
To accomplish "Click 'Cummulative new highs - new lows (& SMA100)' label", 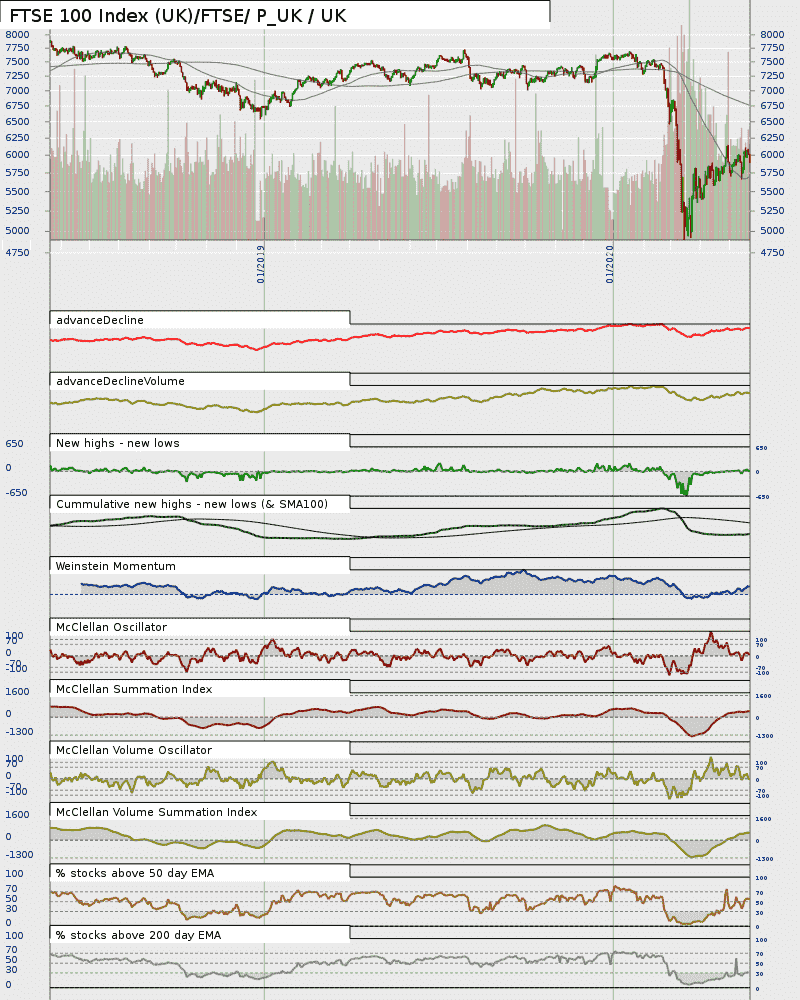I will pyautogui.click(x=191, y=504).
